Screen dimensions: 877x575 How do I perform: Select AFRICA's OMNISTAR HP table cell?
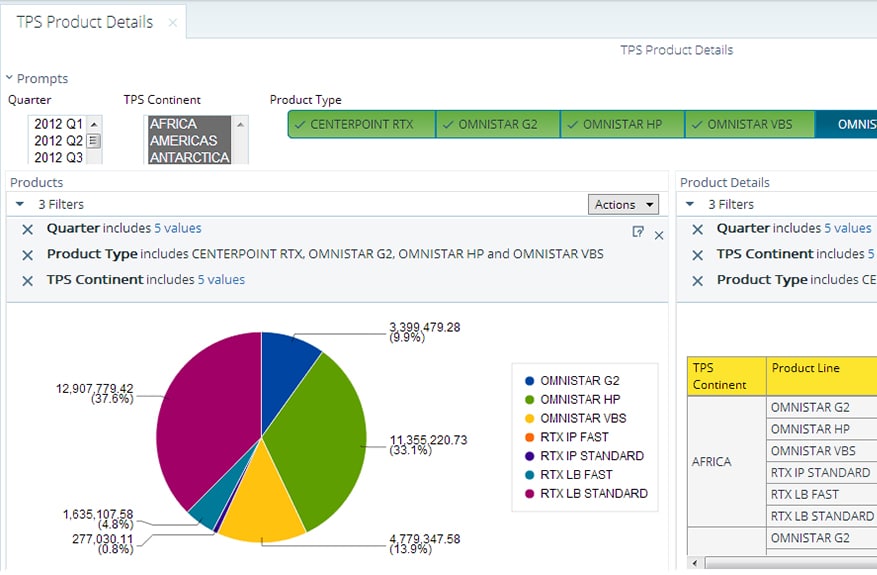822,429
